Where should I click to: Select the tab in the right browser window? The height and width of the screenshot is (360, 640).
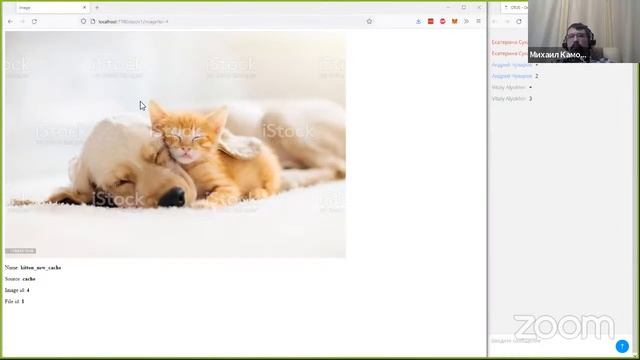(x=515, y=7)
